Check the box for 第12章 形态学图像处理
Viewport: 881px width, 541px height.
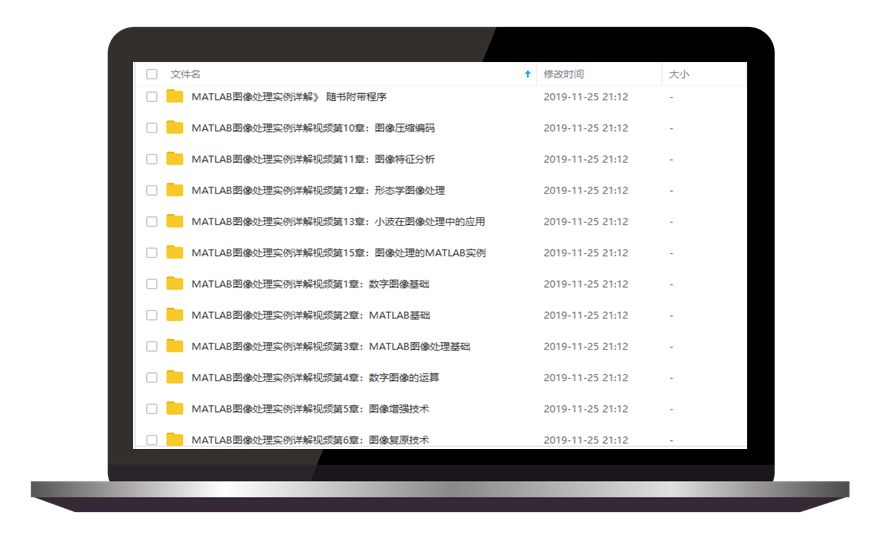click(x=152, y=190)
